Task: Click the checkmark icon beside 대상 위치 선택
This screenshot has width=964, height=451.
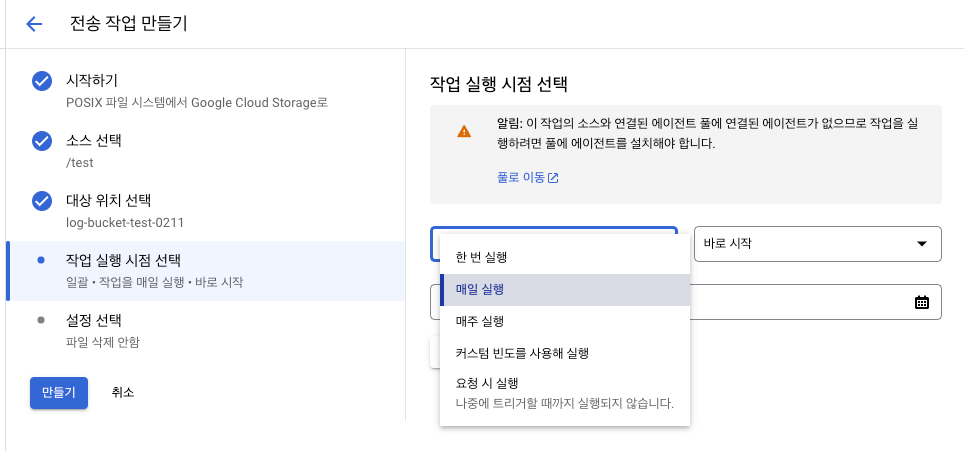Action: pos(41,201)
